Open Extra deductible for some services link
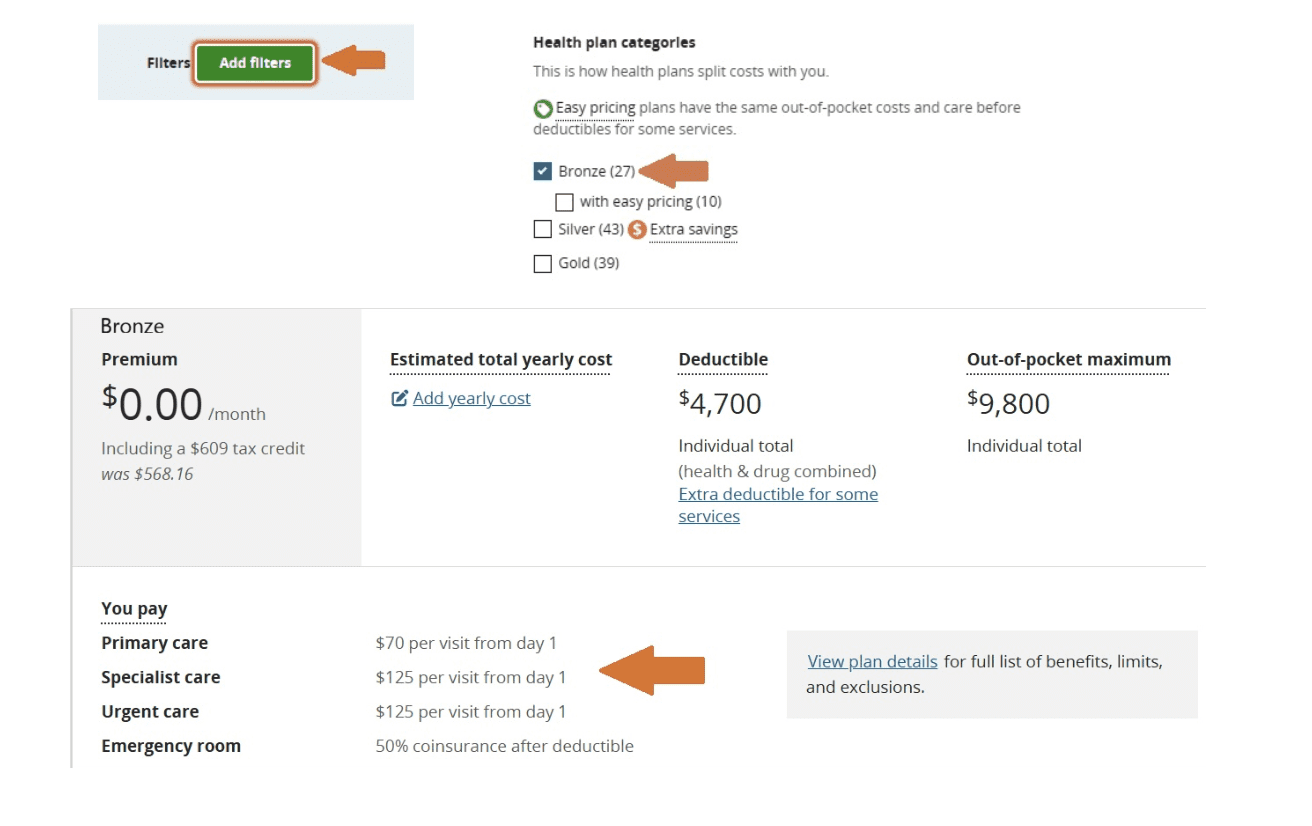Image resolution: width=1312 pixels, height=826 pixels. point(777,505)
